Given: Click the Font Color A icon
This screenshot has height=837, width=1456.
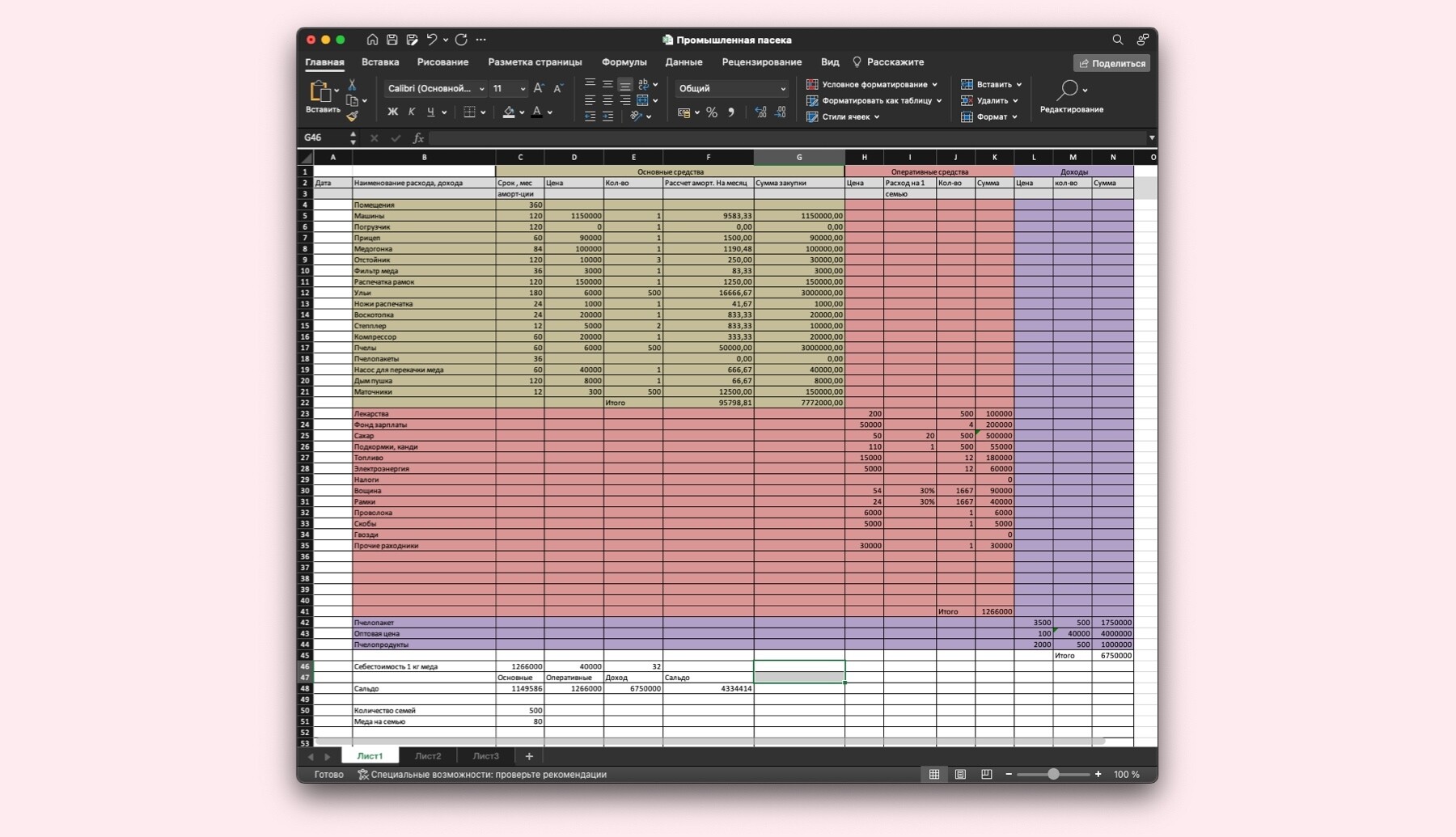Looking at the screenshot, I should [x=537, y=112].
